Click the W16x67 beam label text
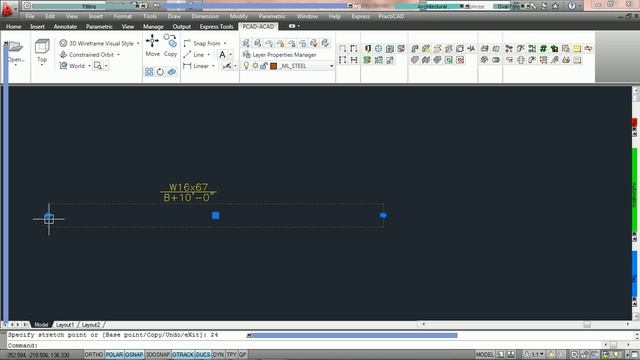640x360 pixels. 188,187
